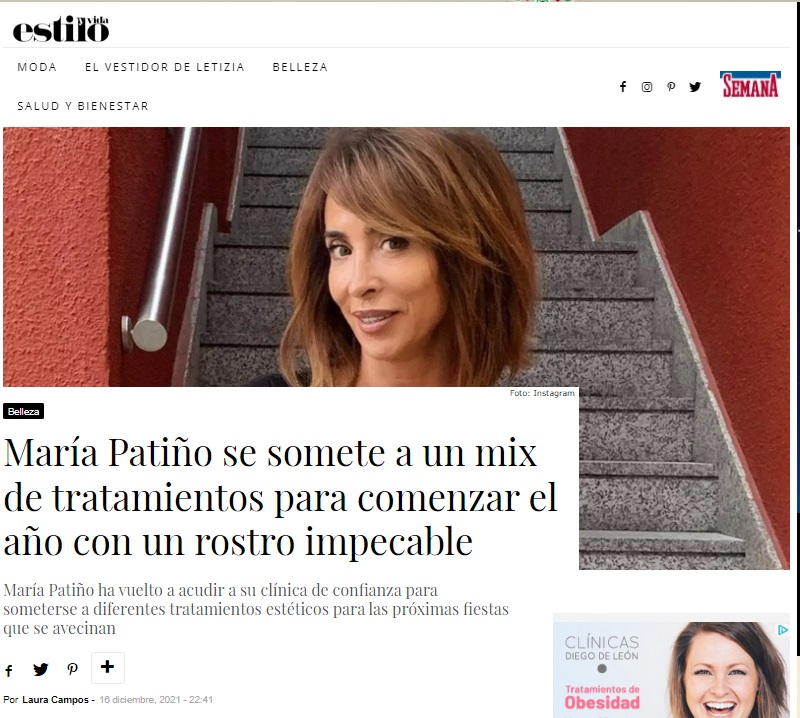Image resolution: width=800 pixels, height=718 pixels.
Task: Pin article with Pinterest share icon
Action: click(72, 670)
